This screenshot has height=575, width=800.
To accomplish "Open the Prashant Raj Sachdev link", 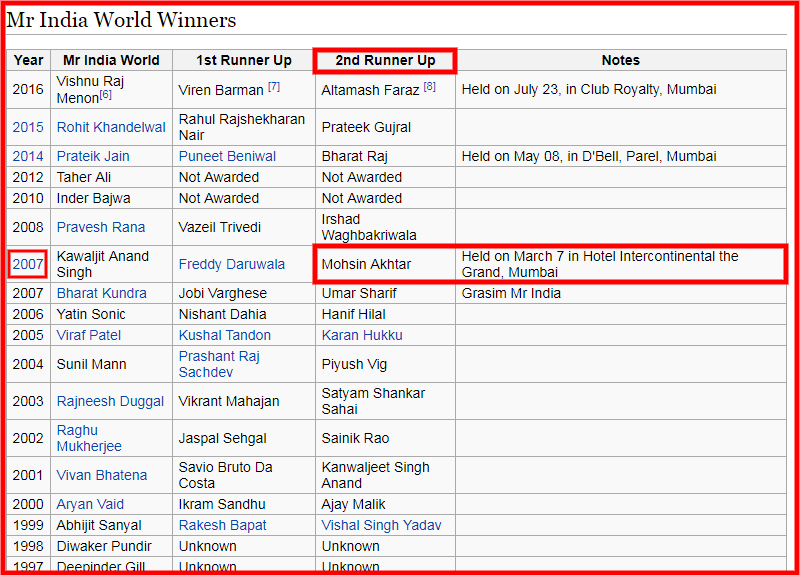I will tap(219, 364).
